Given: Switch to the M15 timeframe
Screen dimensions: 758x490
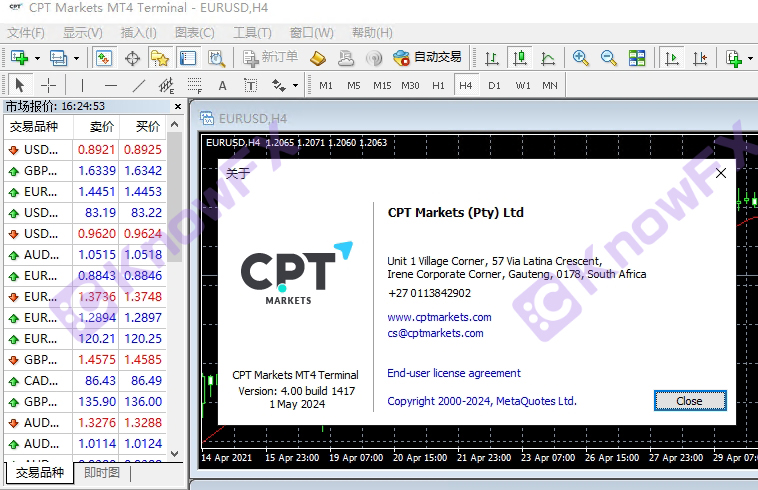Looking at the screenshot, I should 382,86.
